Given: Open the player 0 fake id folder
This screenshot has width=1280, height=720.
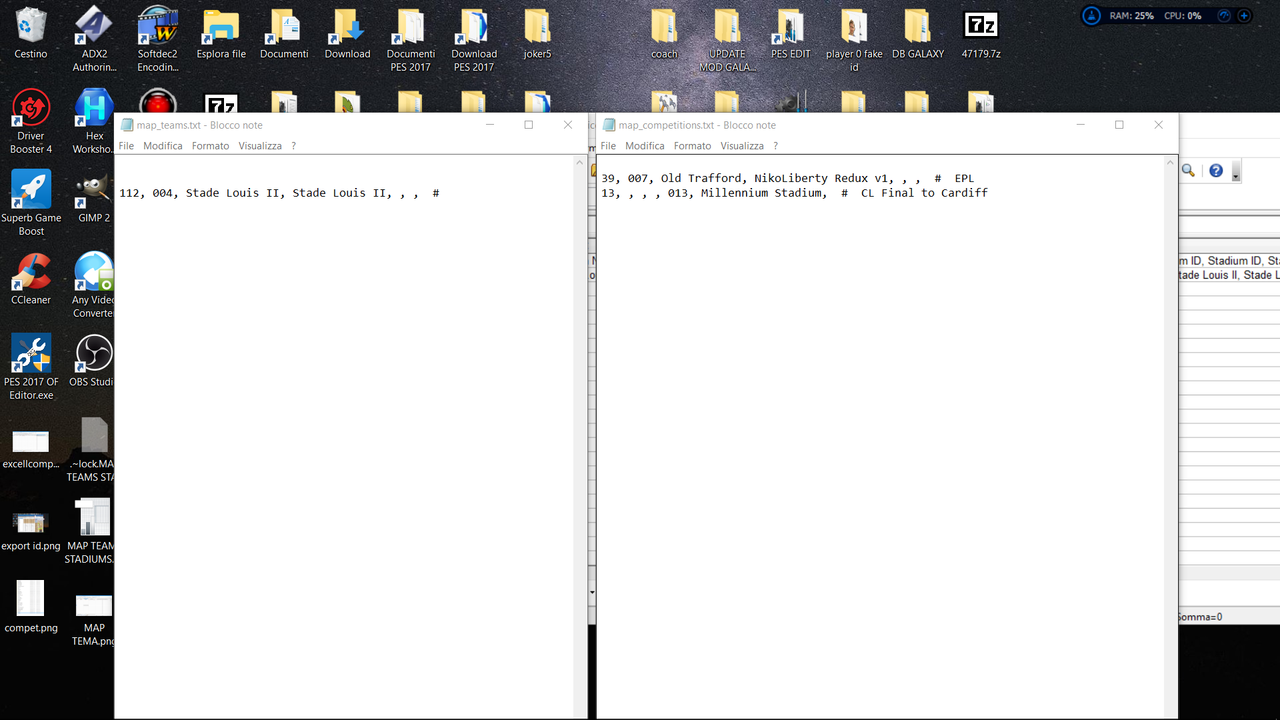Looking at the screenshot, I should click(854, 40).
